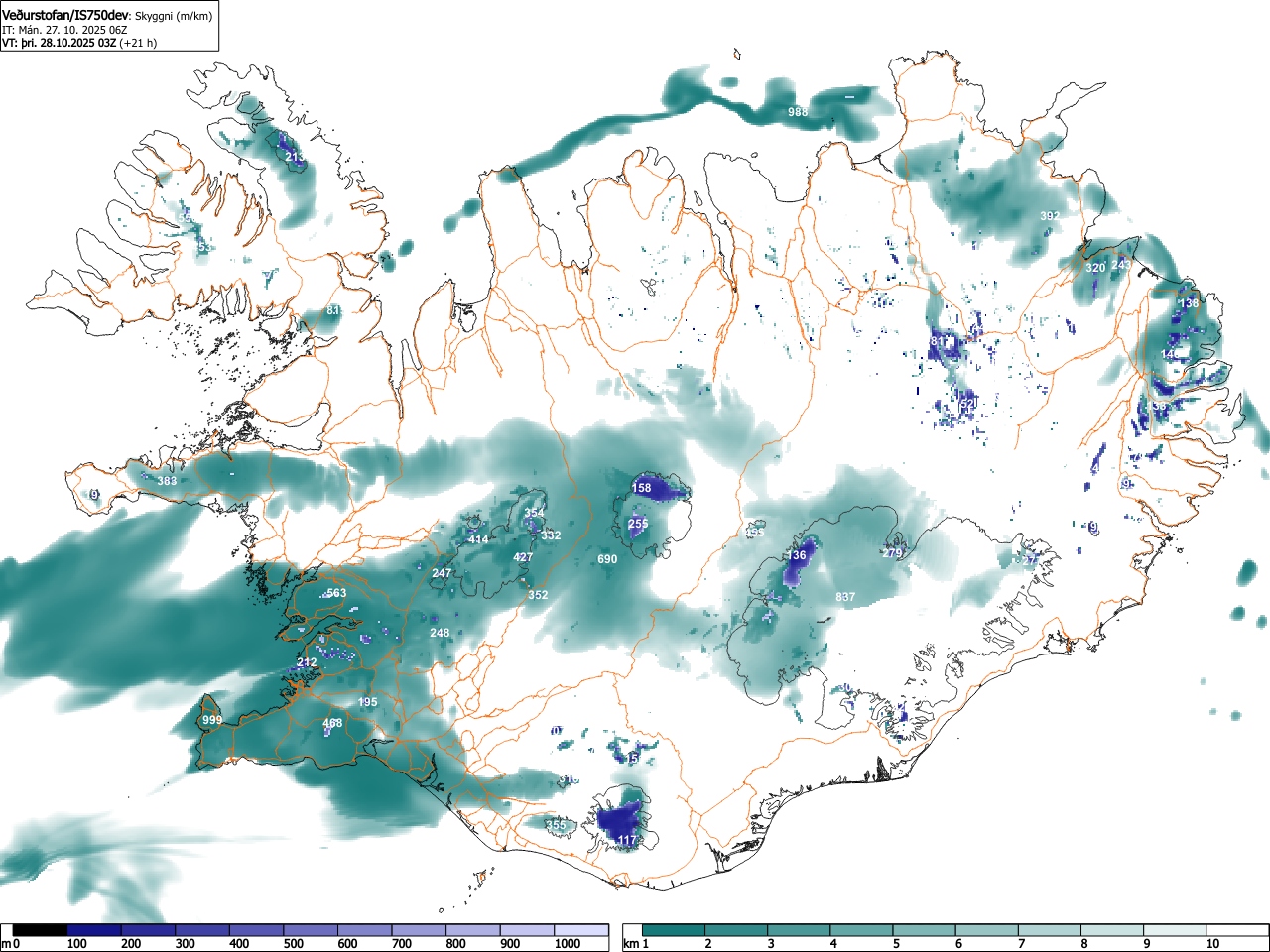Click the '279' visibility value
1270x952 pixels.
[x=892, y=553]
